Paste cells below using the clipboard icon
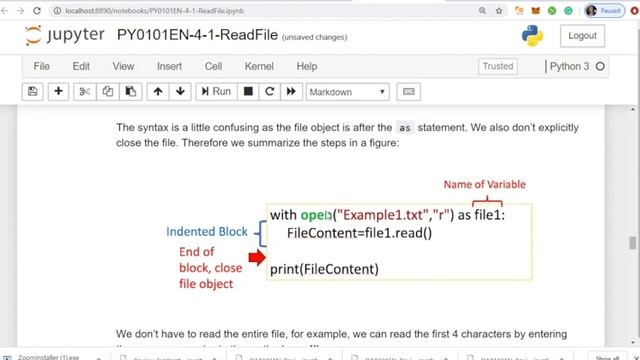The width and height of the screenshot is (640, 360). pos(131,91)
